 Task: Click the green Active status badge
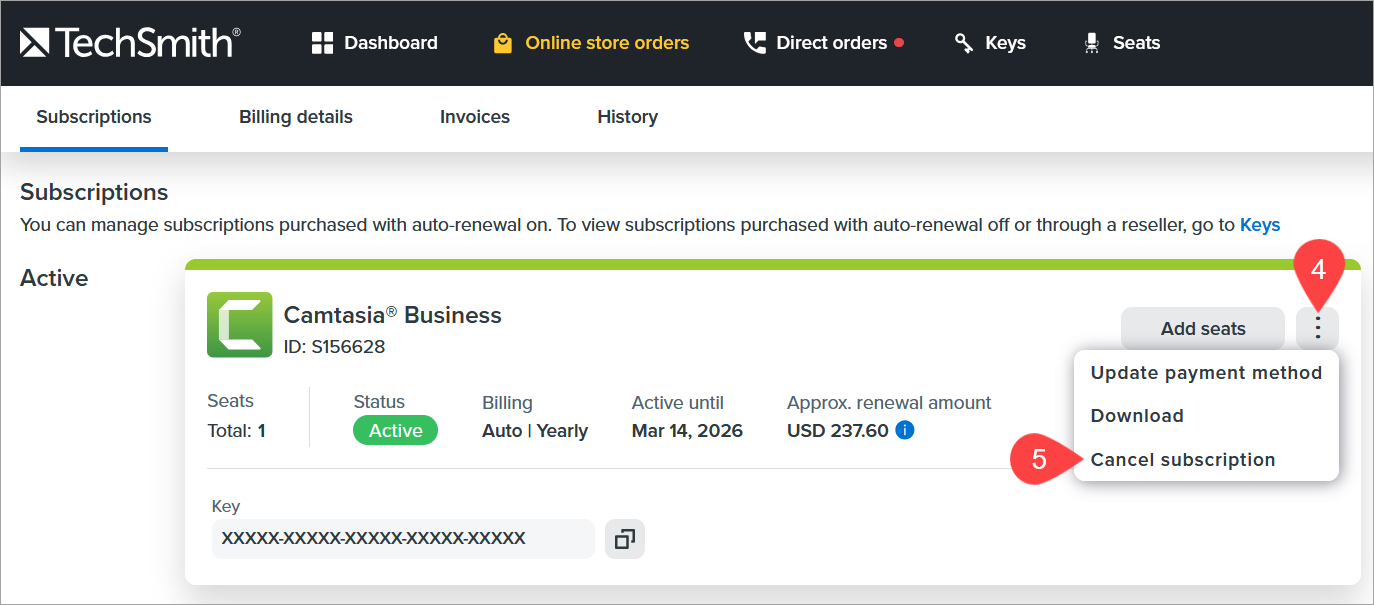(x=395, y=431)
